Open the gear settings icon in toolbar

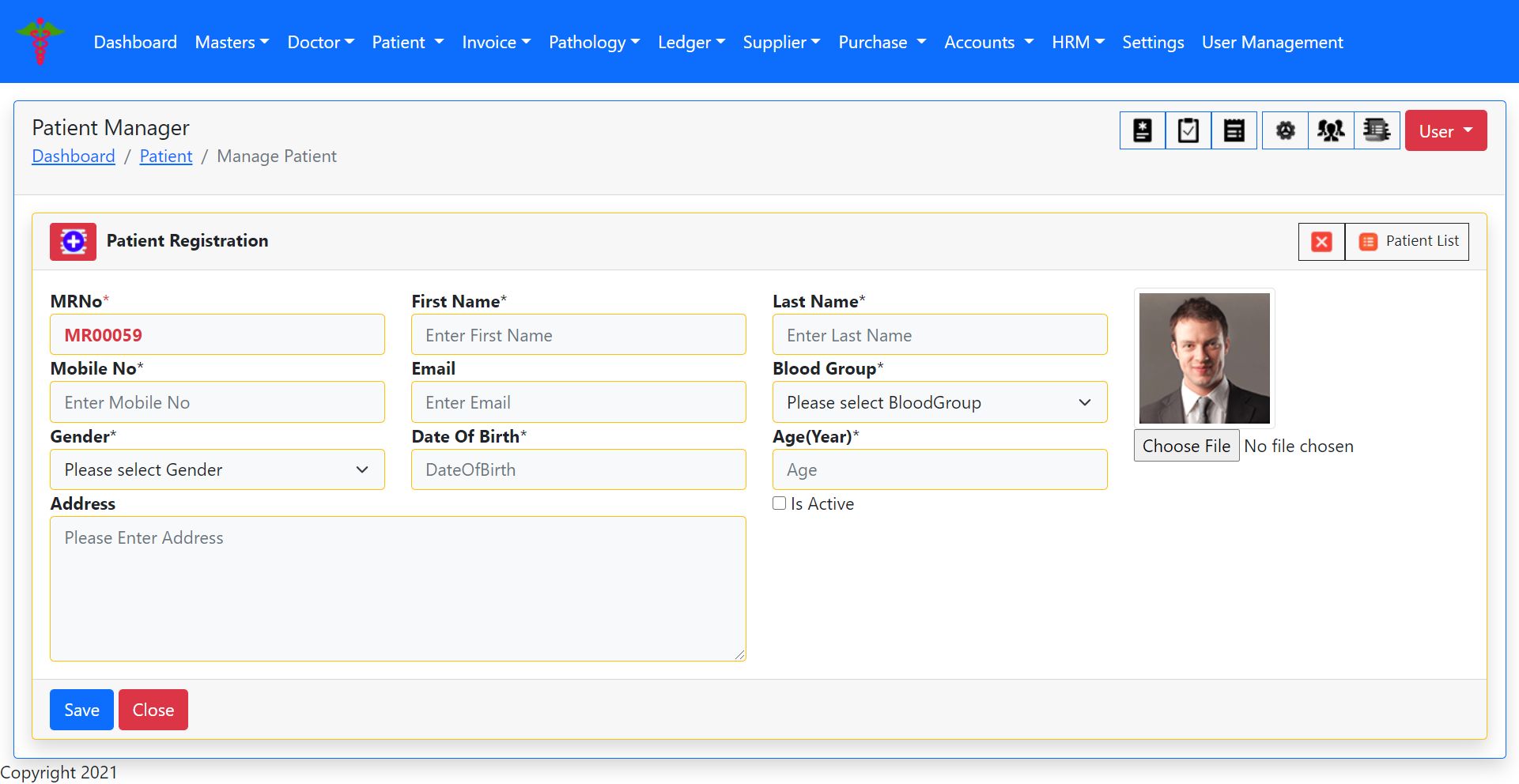[1285, 130]
